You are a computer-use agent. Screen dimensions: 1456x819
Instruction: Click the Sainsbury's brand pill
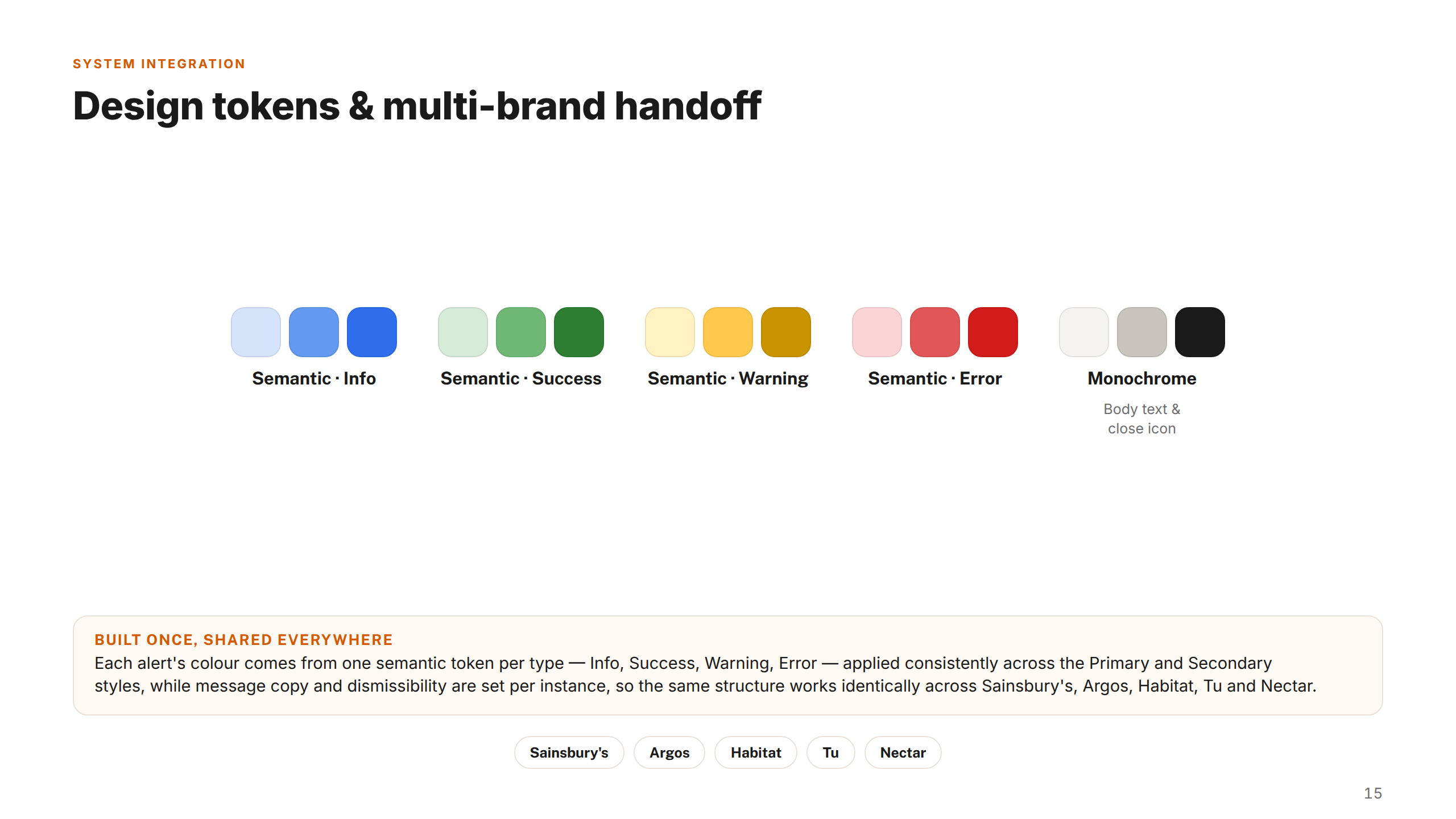569,752
